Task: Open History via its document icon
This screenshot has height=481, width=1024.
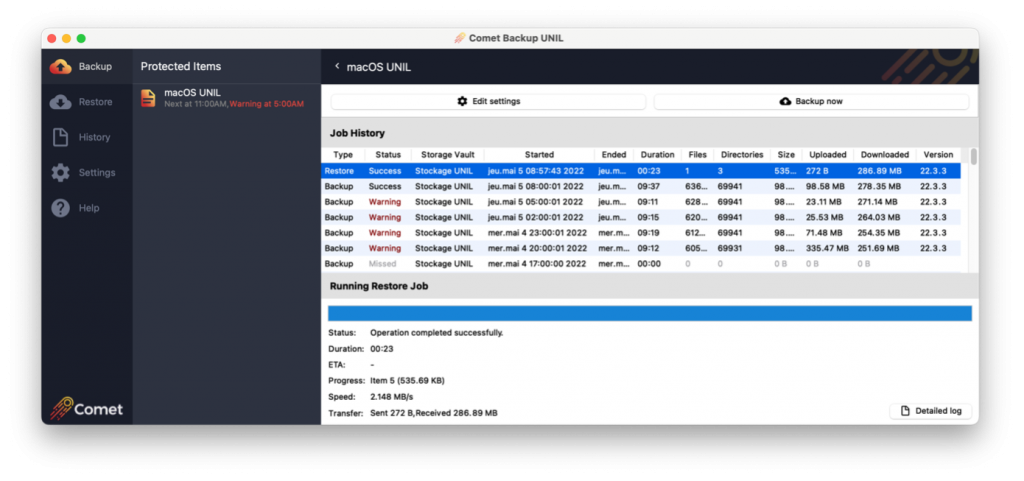Action: click(x=60, y=137)
